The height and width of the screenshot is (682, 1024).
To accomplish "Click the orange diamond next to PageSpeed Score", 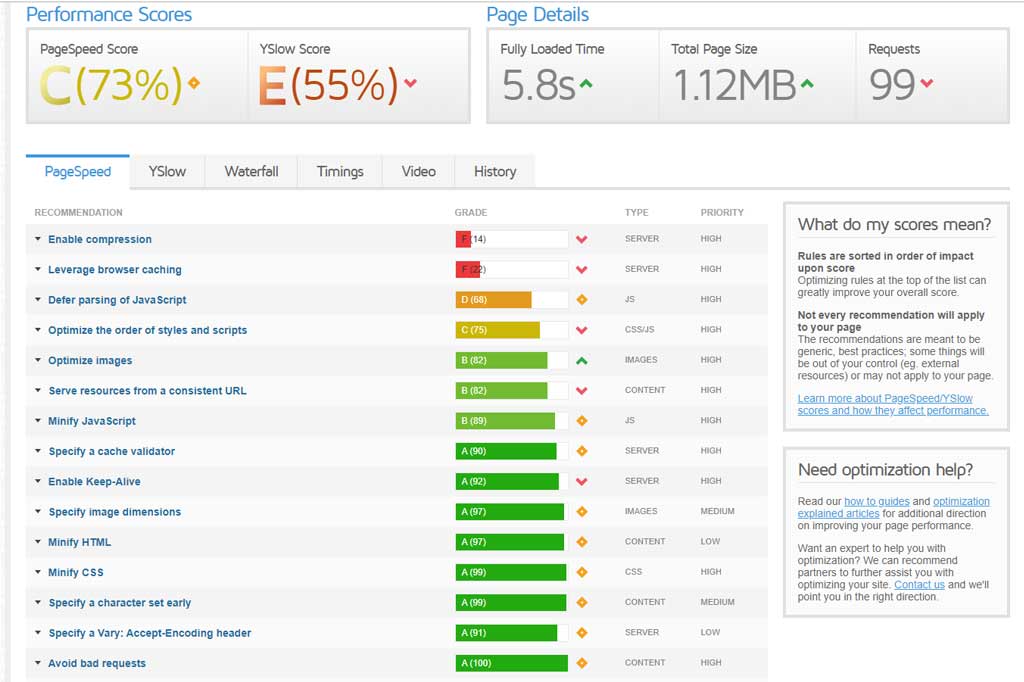I will [x=194, y=83].
